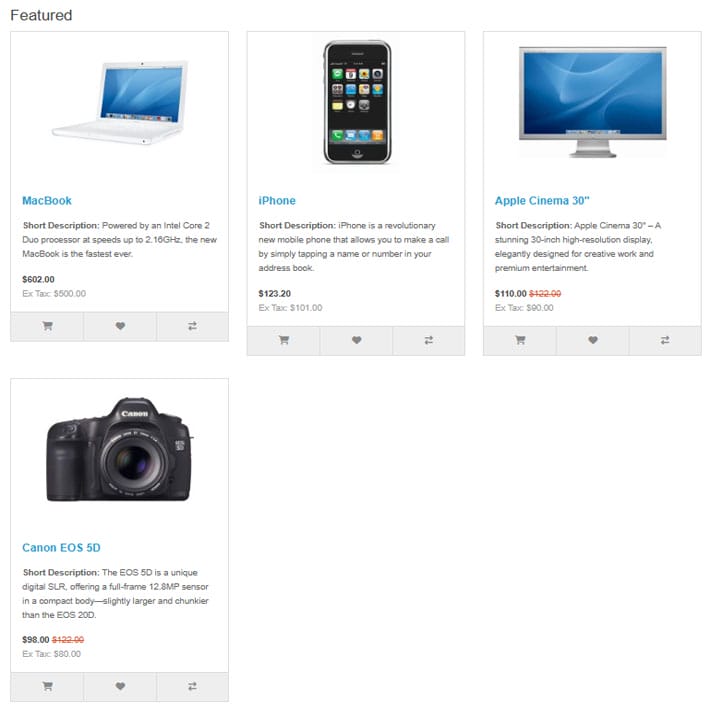This screenshot has height=710, width=710.
Task: Add MacBook to wish list heart
Action: (120, 326)
